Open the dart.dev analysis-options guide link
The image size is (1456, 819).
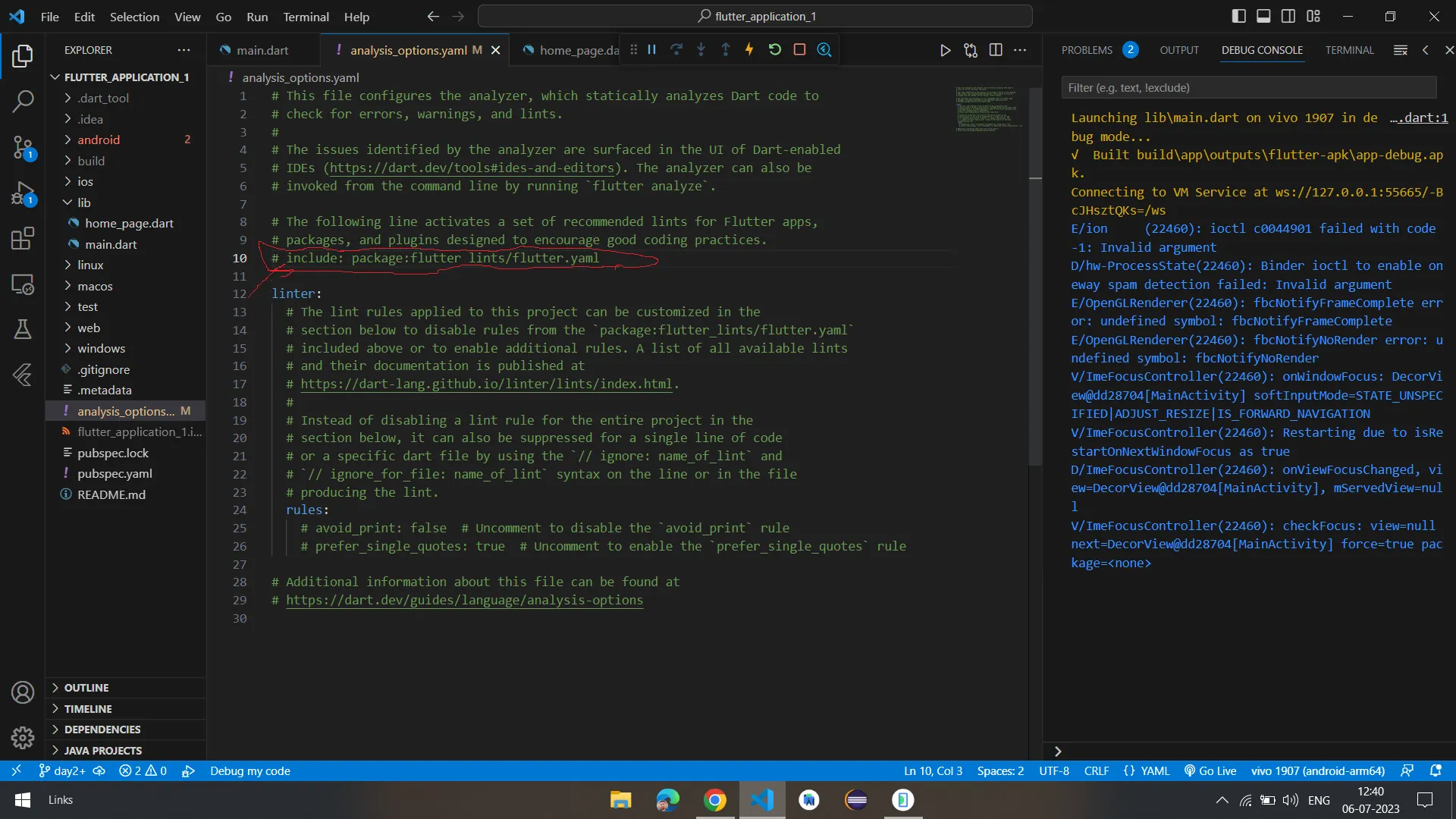pyautogui.click(x=464, y=600)
